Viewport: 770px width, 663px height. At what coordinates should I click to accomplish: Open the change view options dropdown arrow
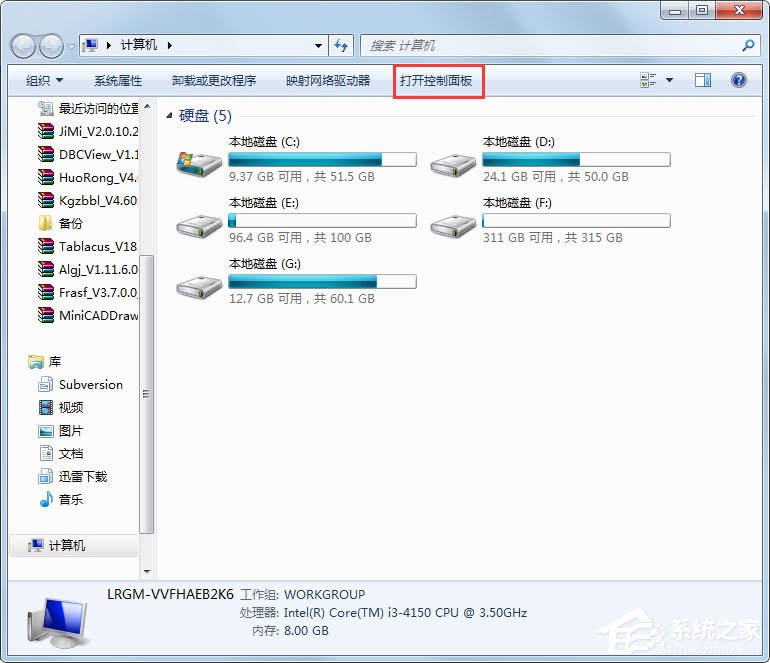click(670, 80)
